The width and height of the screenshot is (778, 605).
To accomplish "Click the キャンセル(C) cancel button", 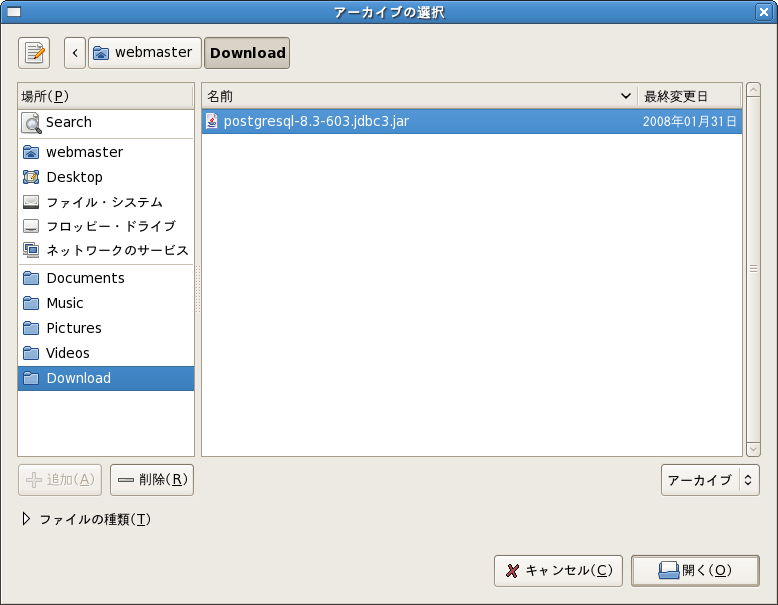I will tap(558, 571).
